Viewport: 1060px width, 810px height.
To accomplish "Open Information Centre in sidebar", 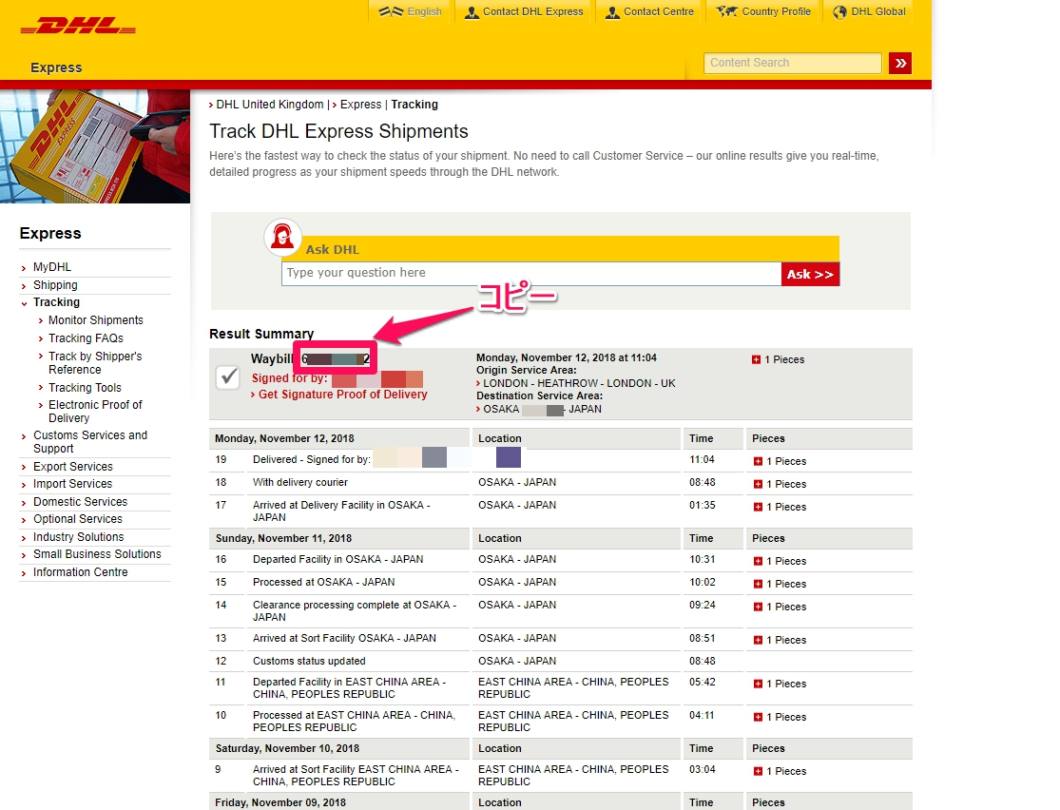I will 80,572.
